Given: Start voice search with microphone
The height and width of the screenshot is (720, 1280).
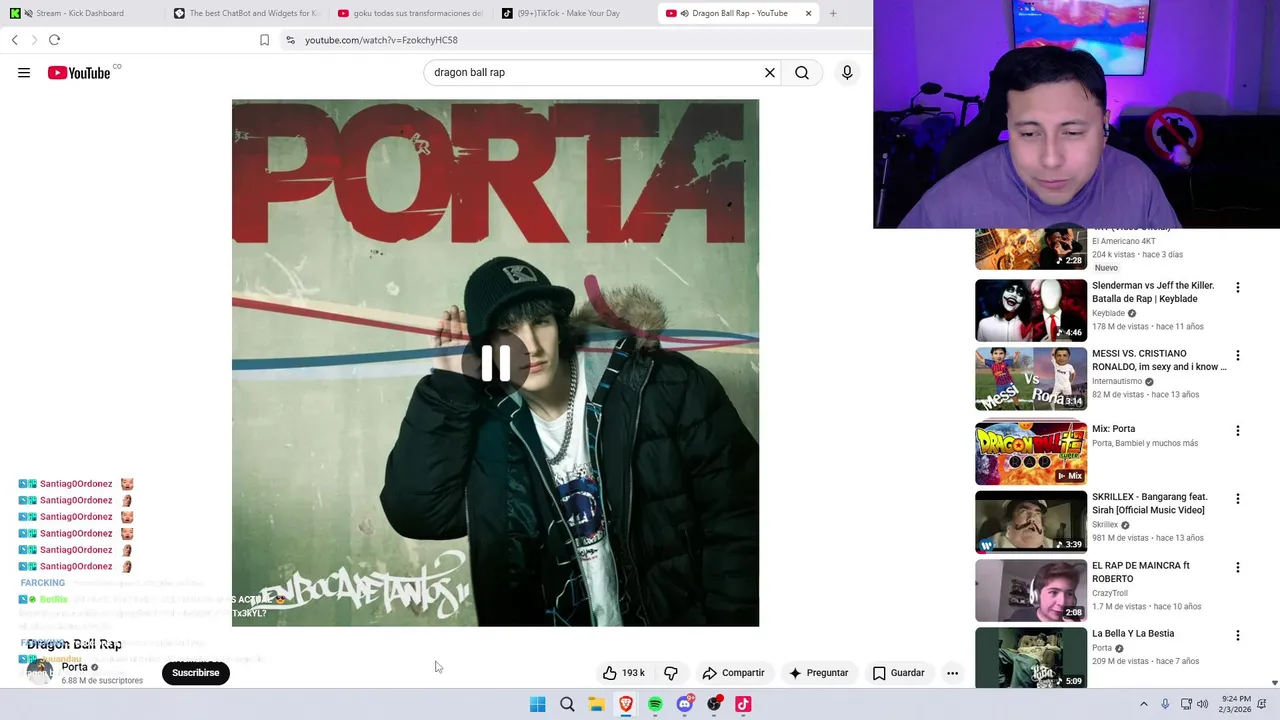Looking at the screenshot, I should 847,73.
